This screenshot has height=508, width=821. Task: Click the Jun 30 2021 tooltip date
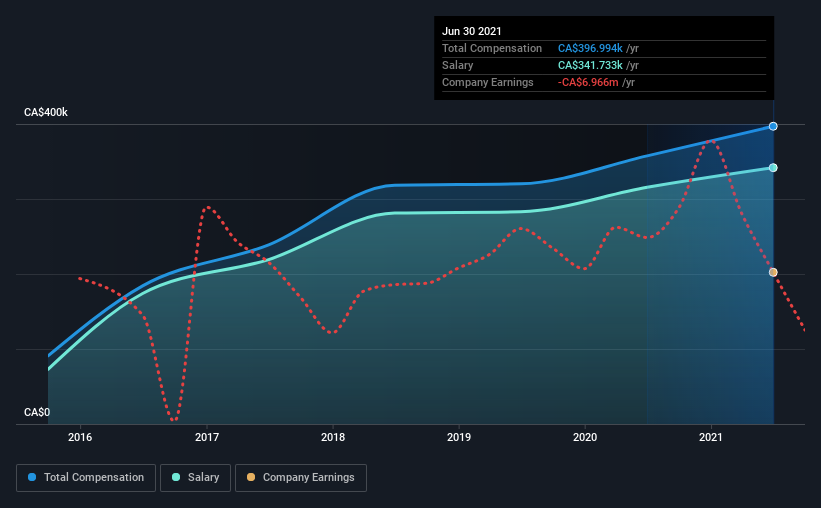click(x=472, y=31)
